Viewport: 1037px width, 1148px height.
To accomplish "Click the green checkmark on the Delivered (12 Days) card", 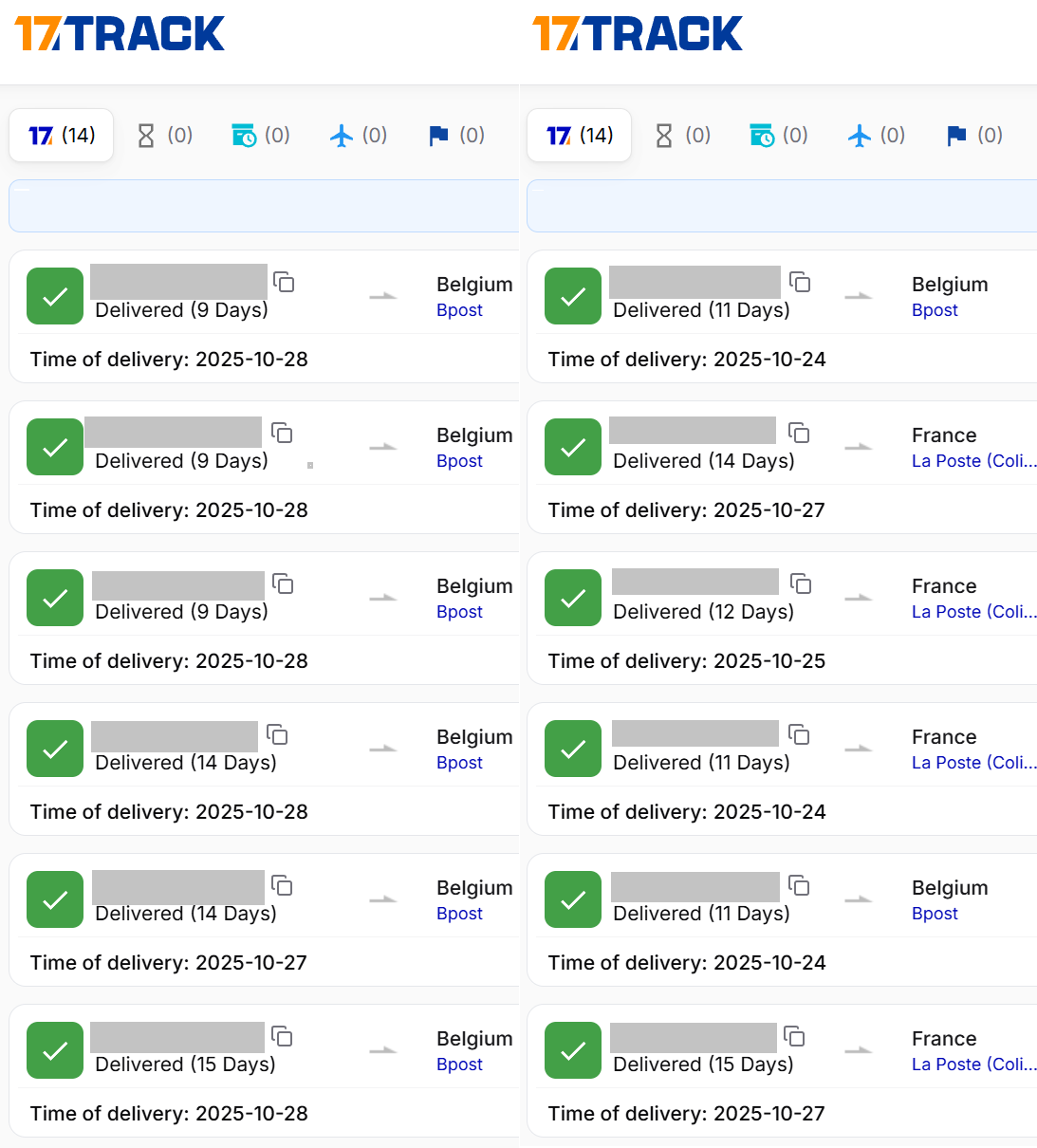I will pos(573,598).
